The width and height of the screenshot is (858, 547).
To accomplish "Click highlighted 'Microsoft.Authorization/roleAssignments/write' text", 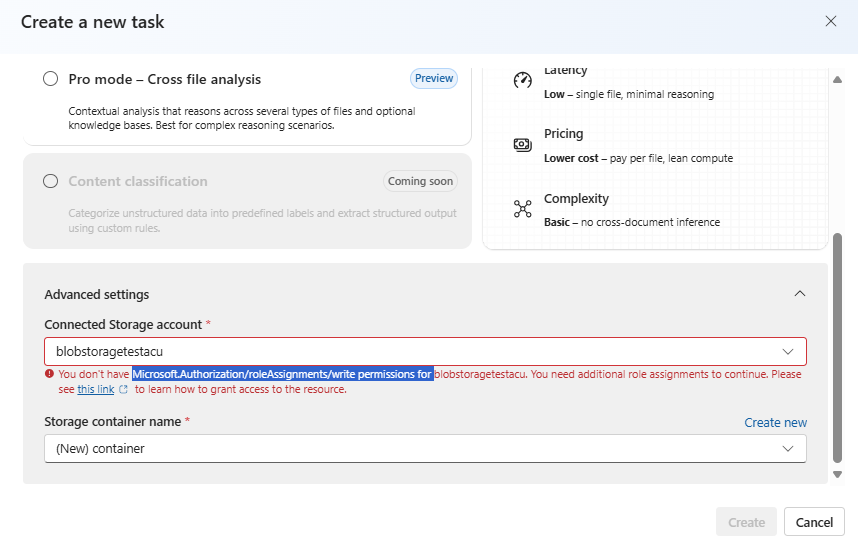I will point(282,374).
